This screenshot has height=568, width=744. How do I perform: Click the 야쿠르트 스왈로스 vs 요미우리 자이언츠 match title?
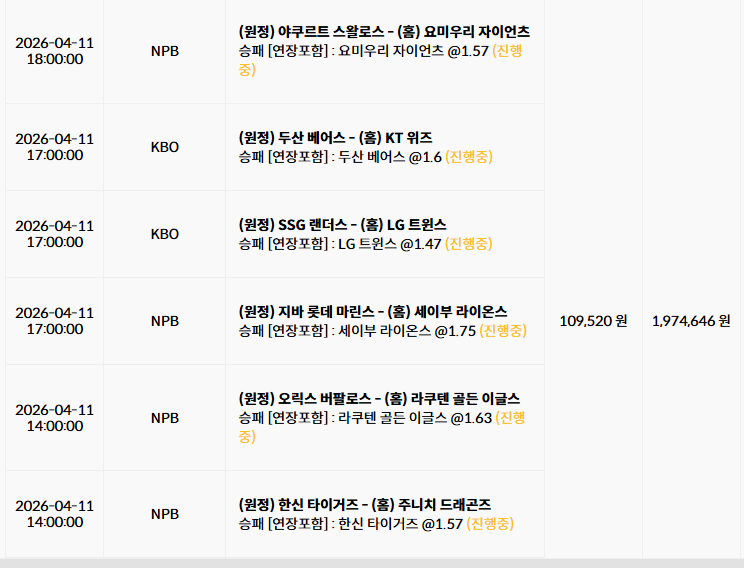tap(384, 32)
